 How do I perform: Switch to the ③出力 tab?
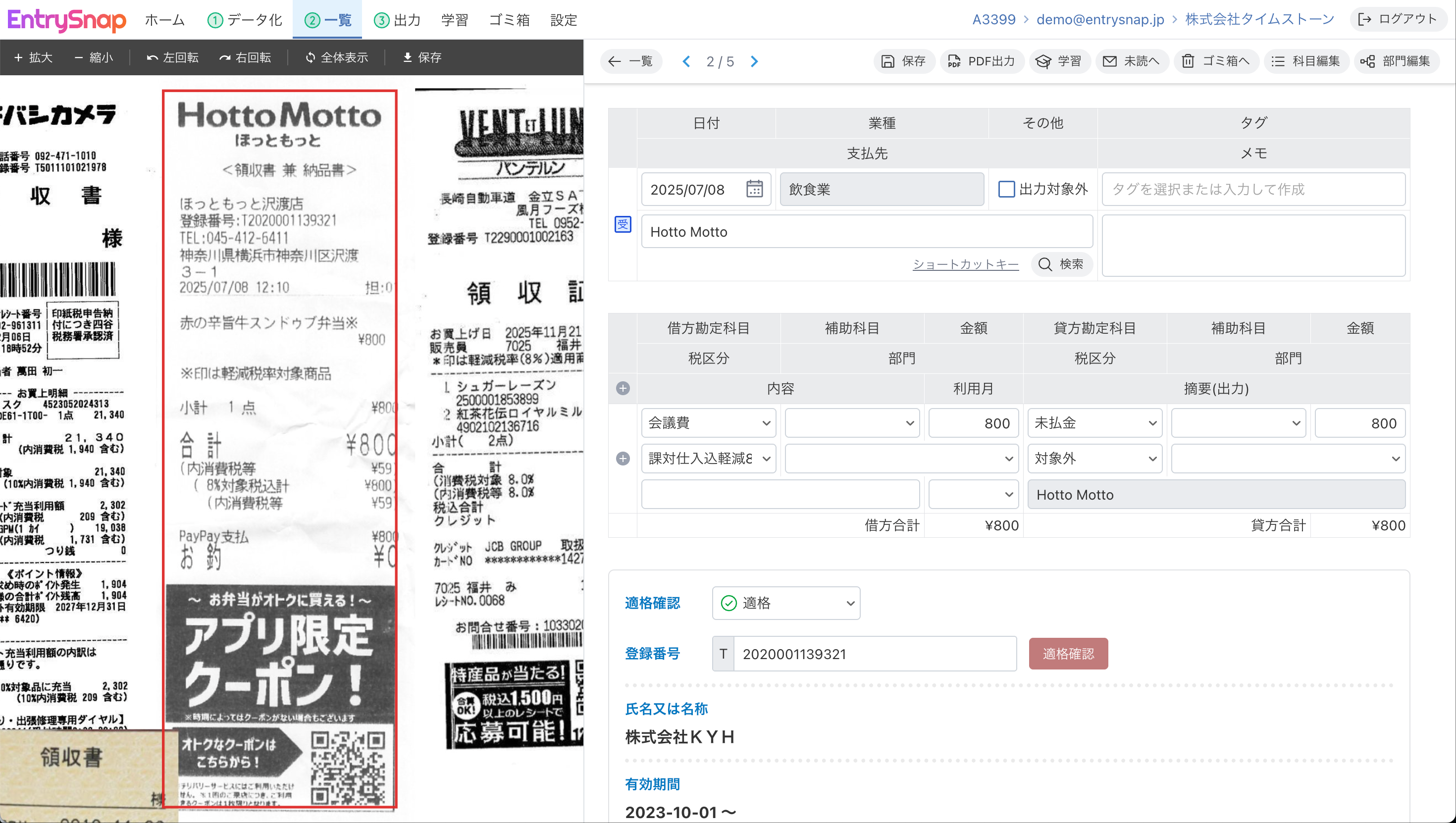tap(397, 20)
